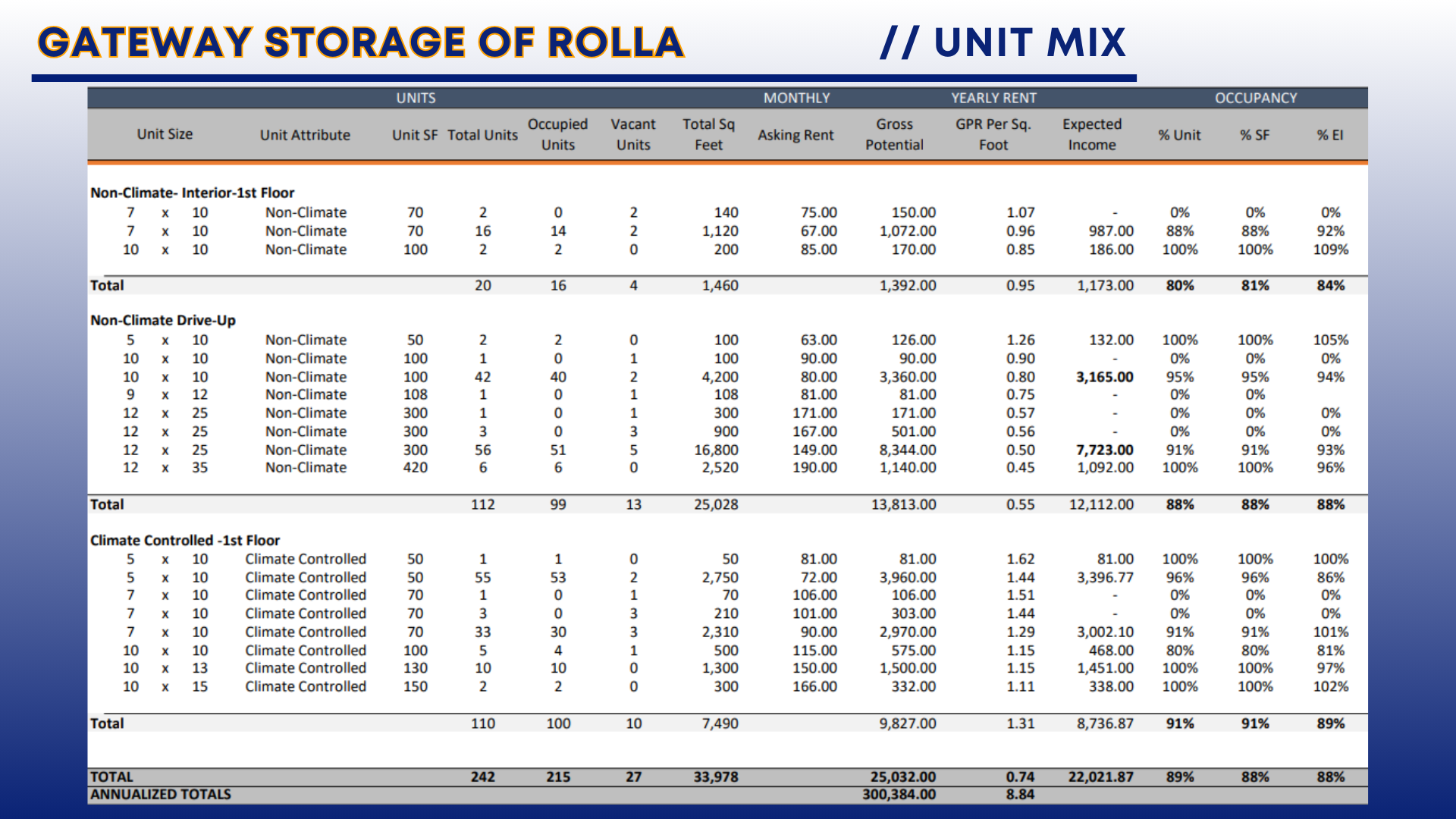This screenshot has width=1456, height=819.
Task: Click Climate Controlled expected income '8,736.87'
Action: tap(1105, 723)
